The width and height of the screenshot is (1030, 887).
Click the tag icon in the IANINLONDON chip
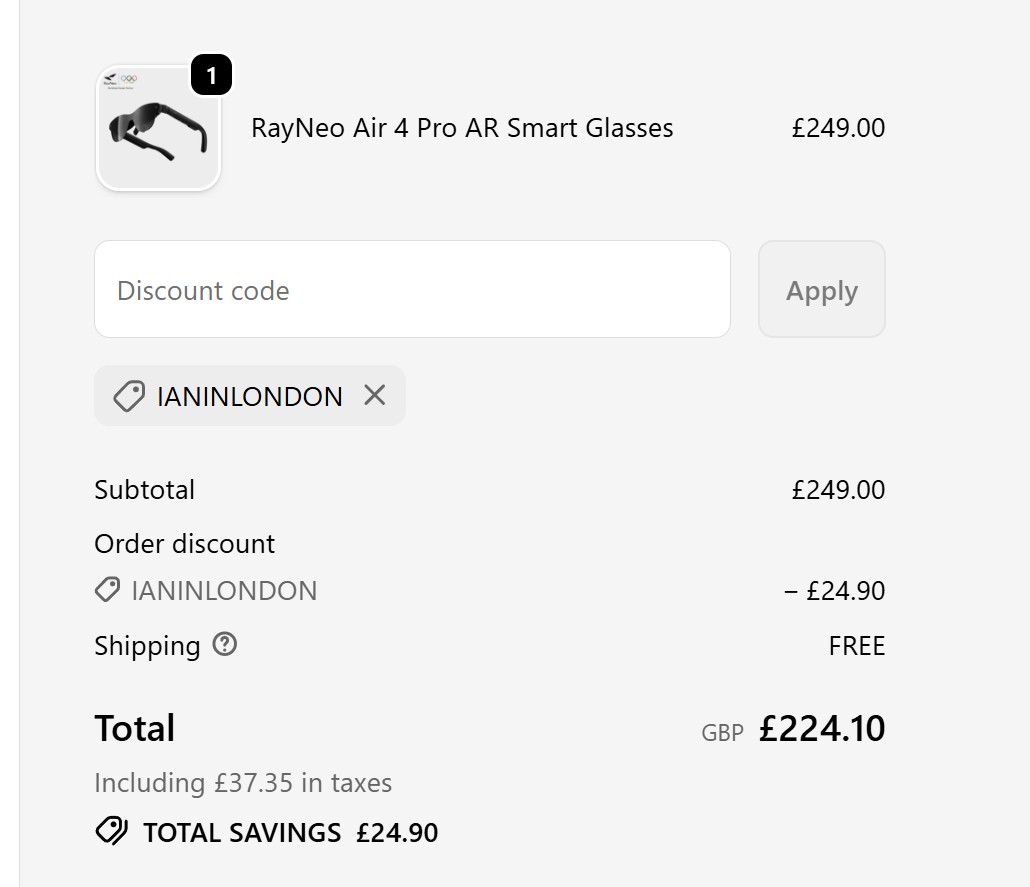point(128,397)
